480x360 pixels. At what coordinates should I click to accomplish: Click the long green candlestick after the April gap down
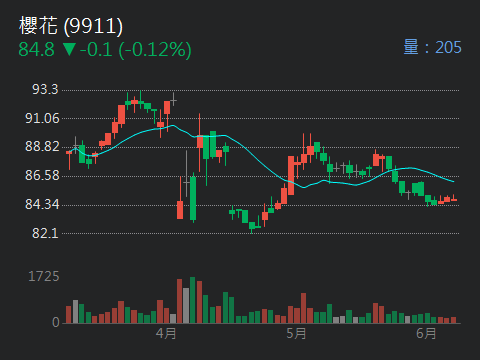pyautogui.click(x=193, y=198)
